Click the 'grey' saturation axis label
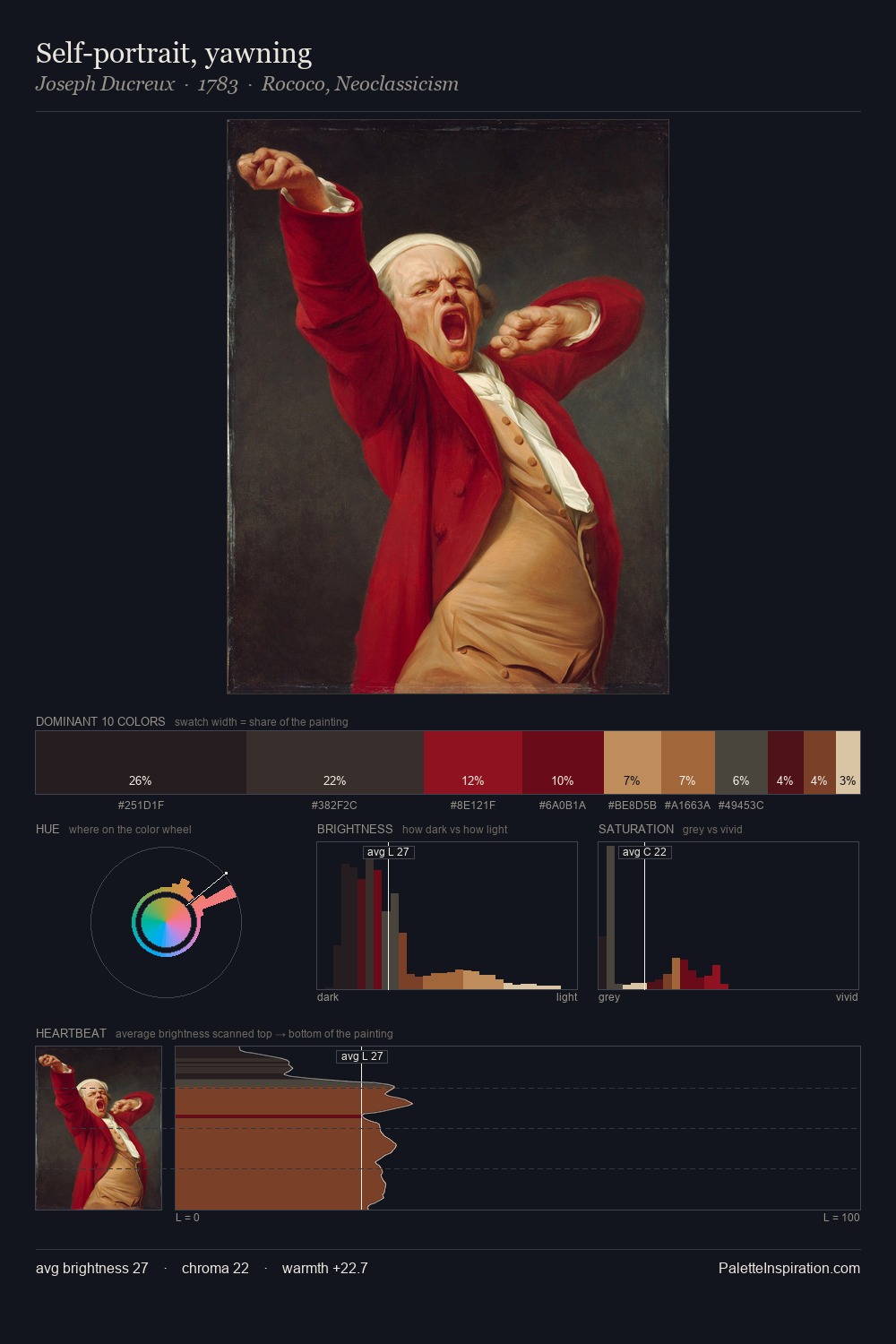 coord(609,996)
